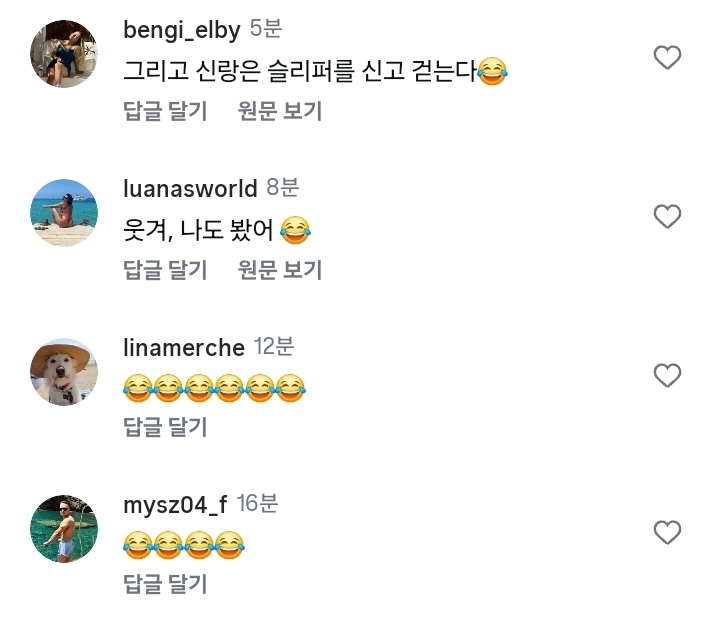Image resolution: width=720 pixels, height=630 pixels.
Task: Click 답글 달기 under bengi_elby's comment
Action: coord(165,111)
